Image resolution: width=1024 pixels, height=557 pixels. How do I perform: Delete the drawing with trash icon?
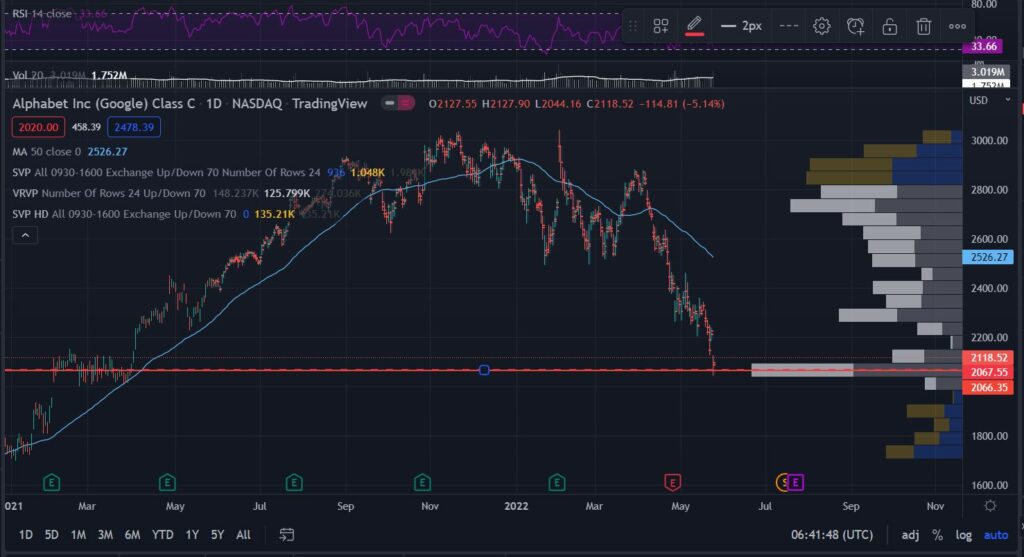tap(923, 26)
